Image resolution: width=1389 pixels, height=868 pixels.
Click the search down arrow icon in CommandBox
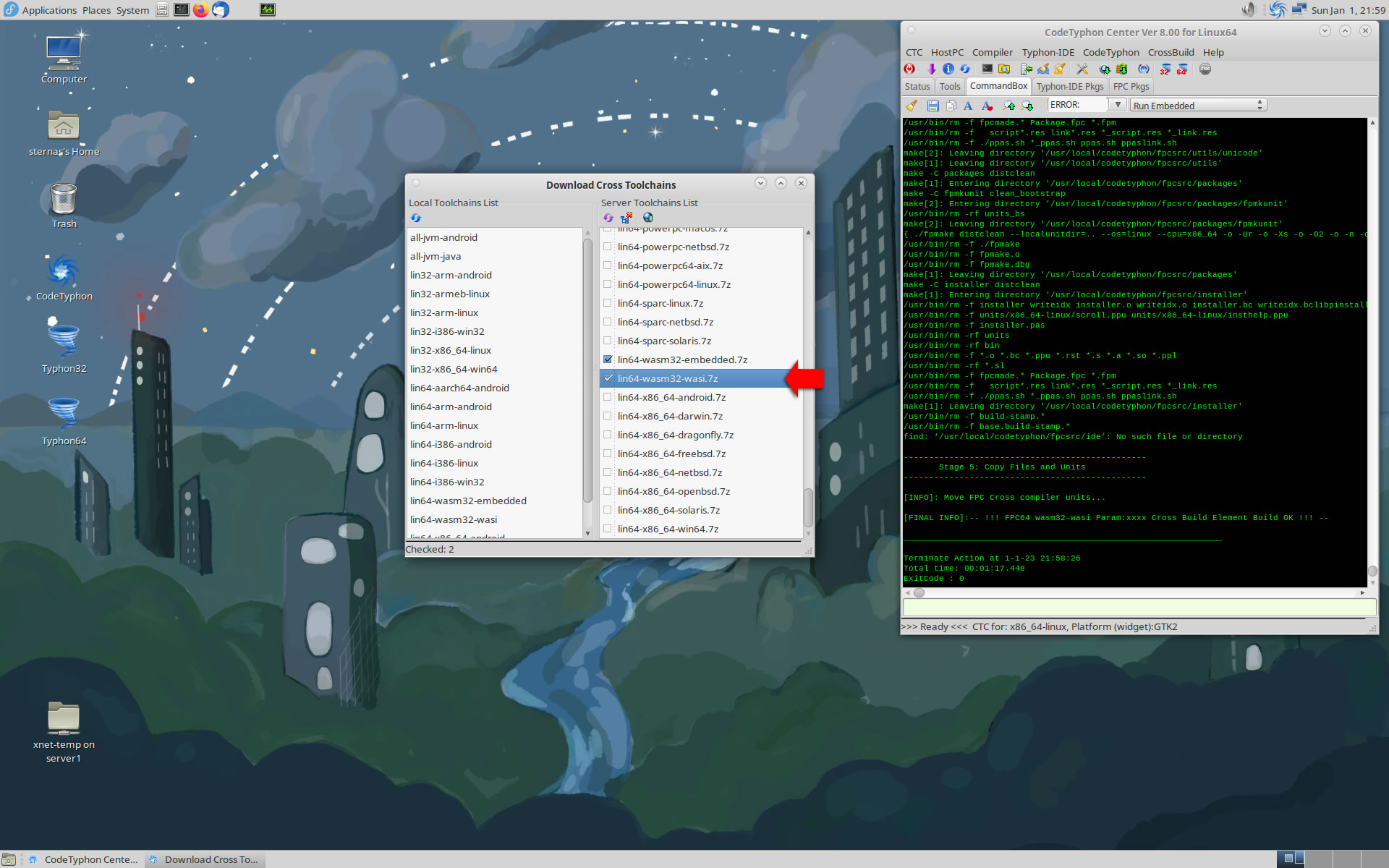tap(1027, 106)
